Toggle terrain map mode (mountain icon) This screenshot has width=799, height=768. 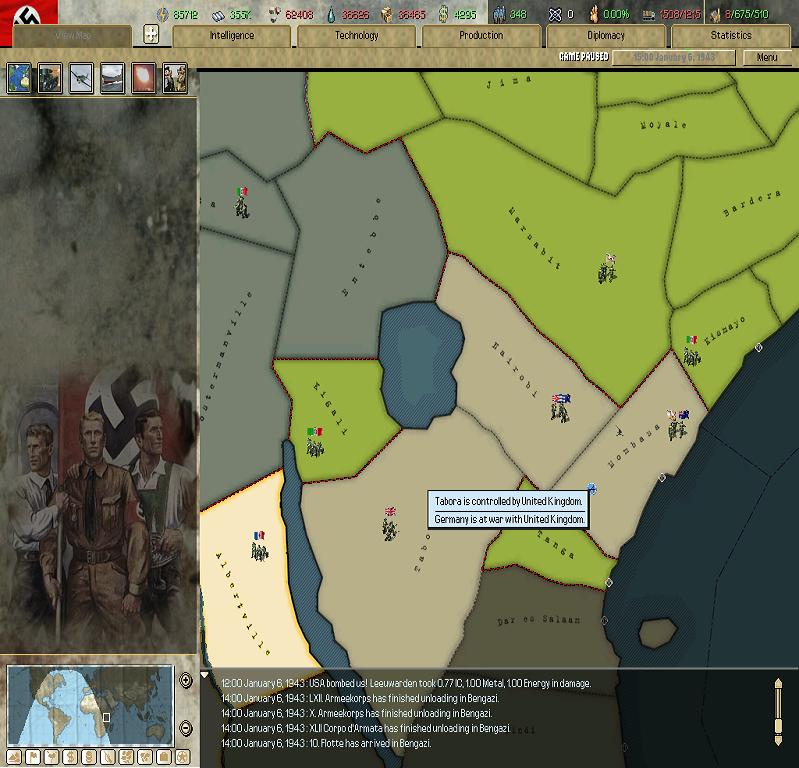point(14,757)
